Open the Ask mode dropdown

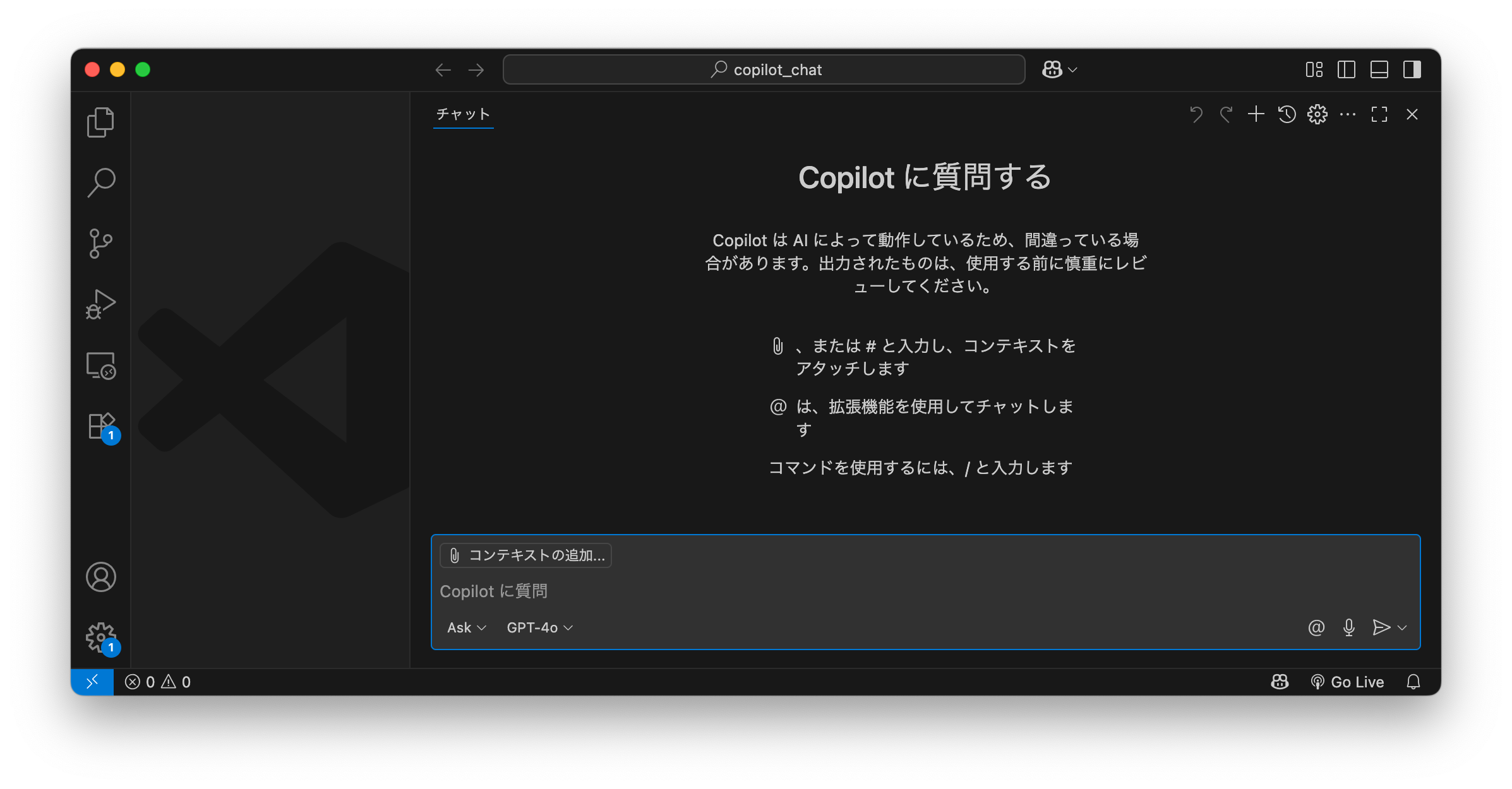pyautogui.click(x=467, y=627)
